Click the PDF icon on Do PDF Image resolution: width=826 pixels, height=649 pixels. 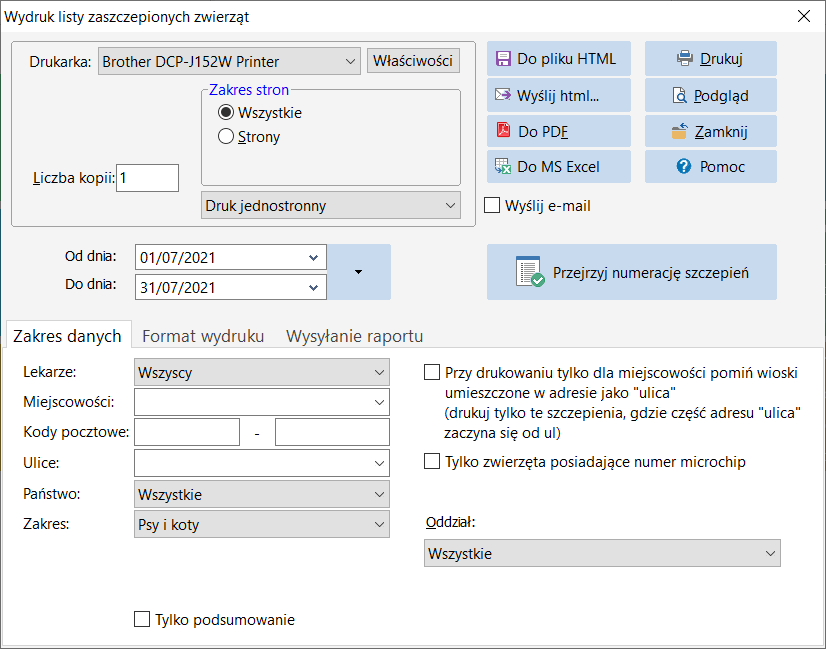(x=504, y=130)
